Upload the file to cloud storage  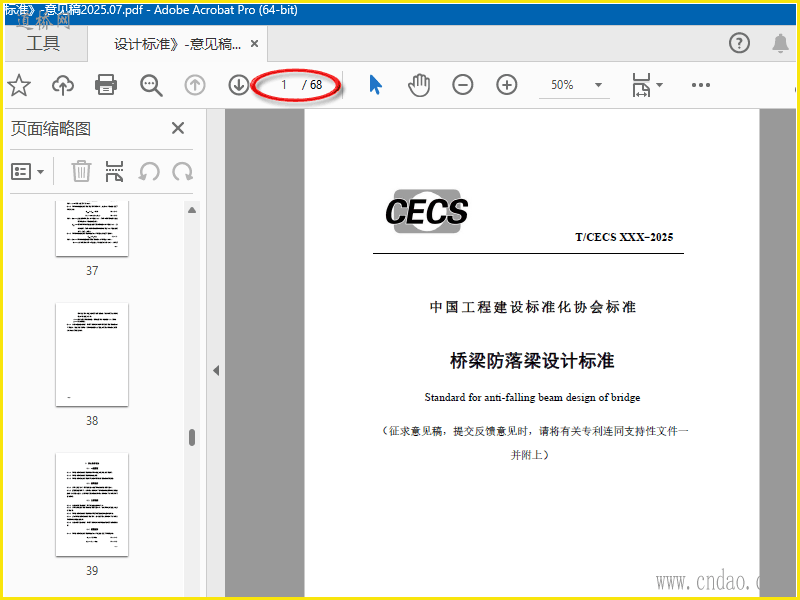point(63,85)
